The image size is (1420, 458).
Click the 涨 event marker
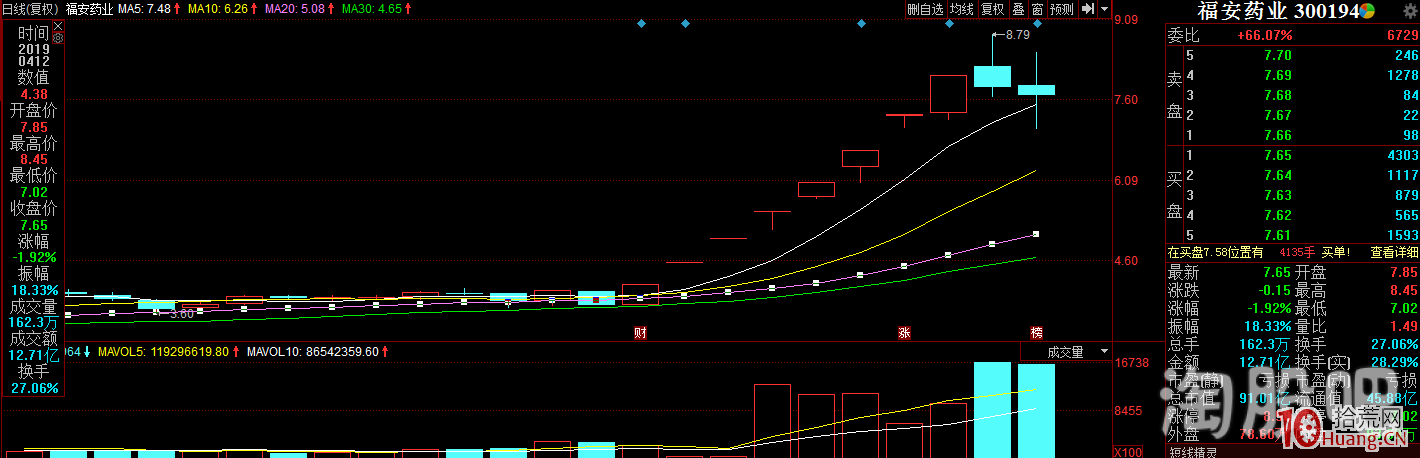point(904,331)
